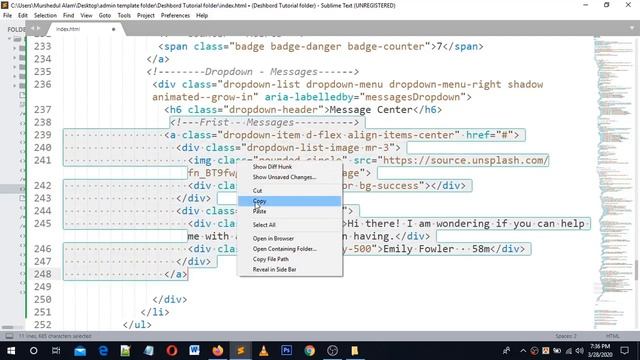
Task: Choose Open in Browser in context menu
Action: 290,238
